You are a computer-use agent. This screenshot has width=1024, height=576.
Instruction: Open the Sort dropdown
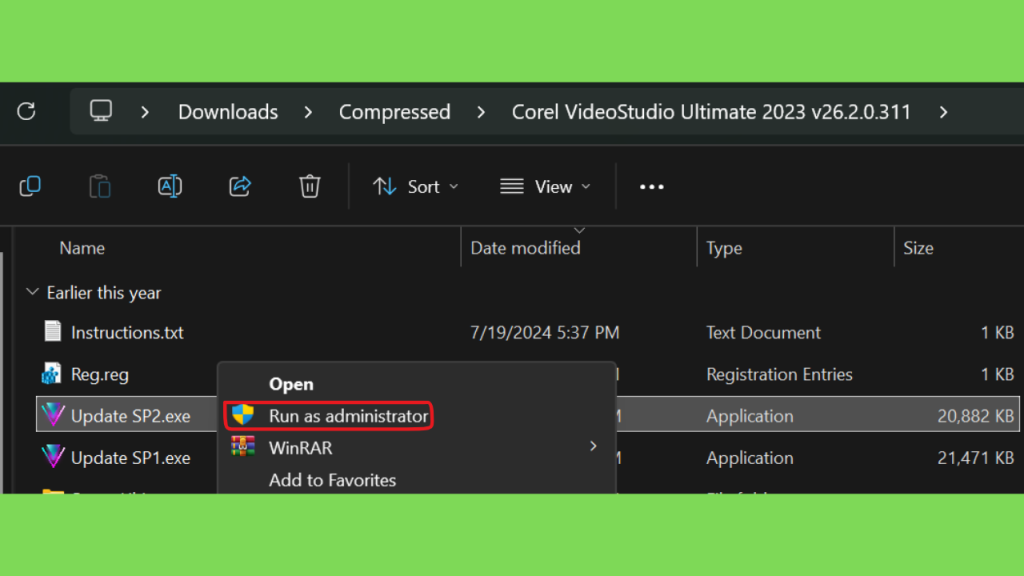click(415, 187)
